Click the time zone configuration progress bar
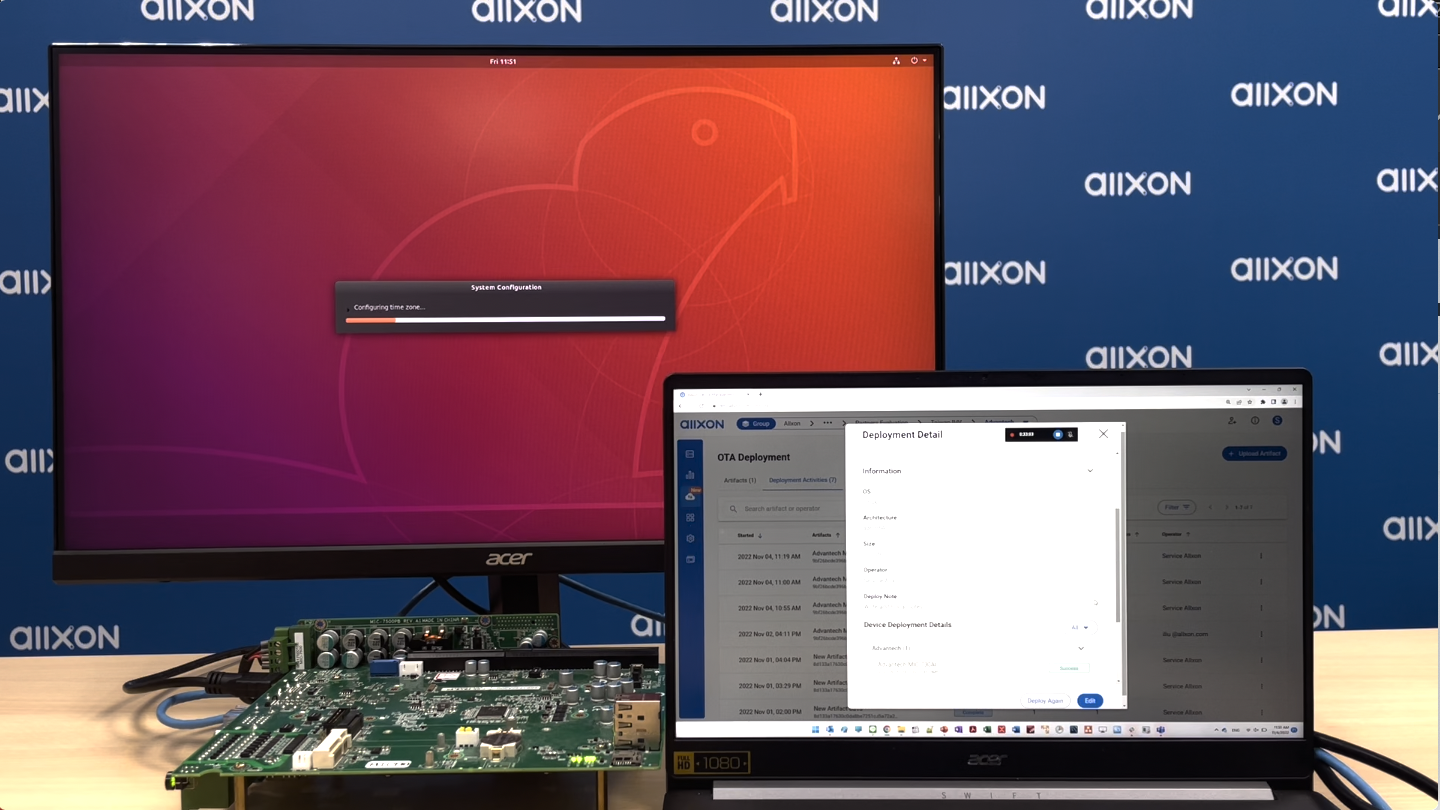Screen dimensions: 1440x810 [505, 319]
